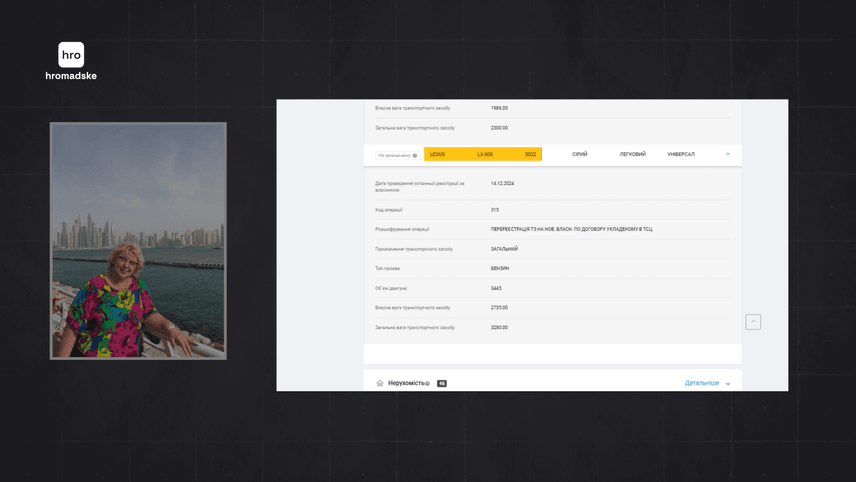Click the info icon after Нерухомість label
The height and width of the screenshot is (482, 856).
[427, 383]
